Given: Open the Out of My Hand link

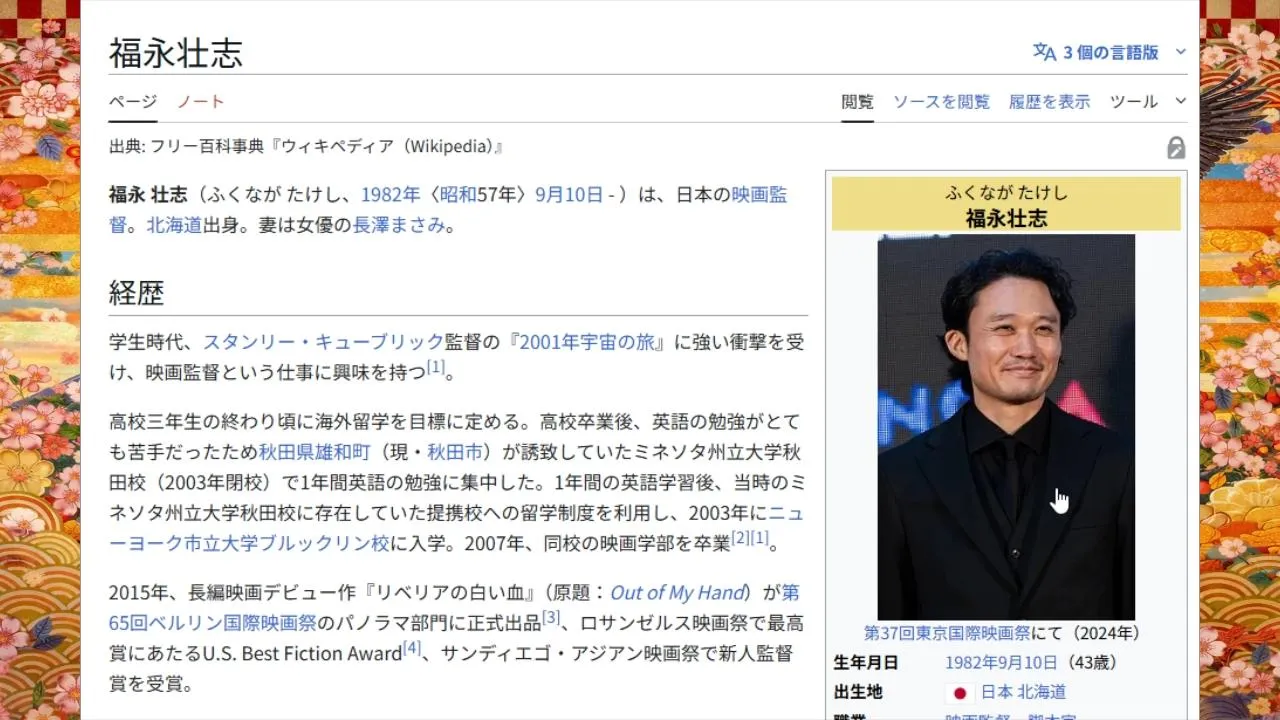Looking at the screenshot, I should point(677,593).
